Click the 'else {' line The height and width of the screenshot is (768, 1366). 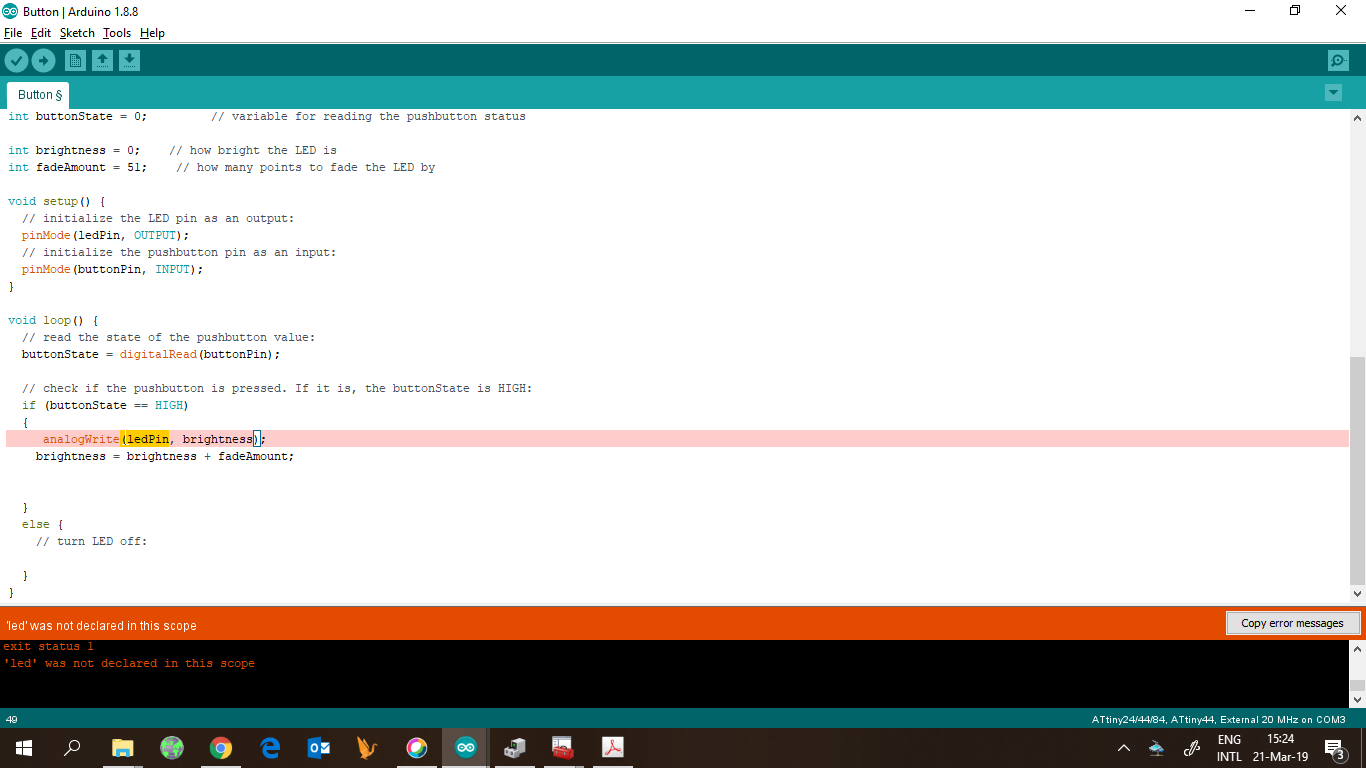[x=43, y=525]
